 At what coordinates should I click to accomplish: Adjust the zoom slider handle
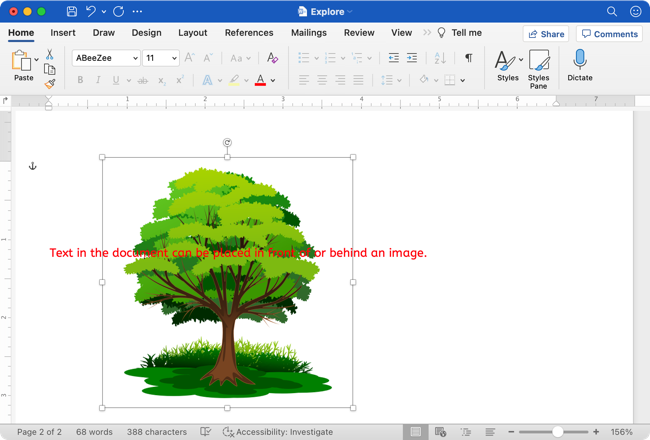[557, 432]
